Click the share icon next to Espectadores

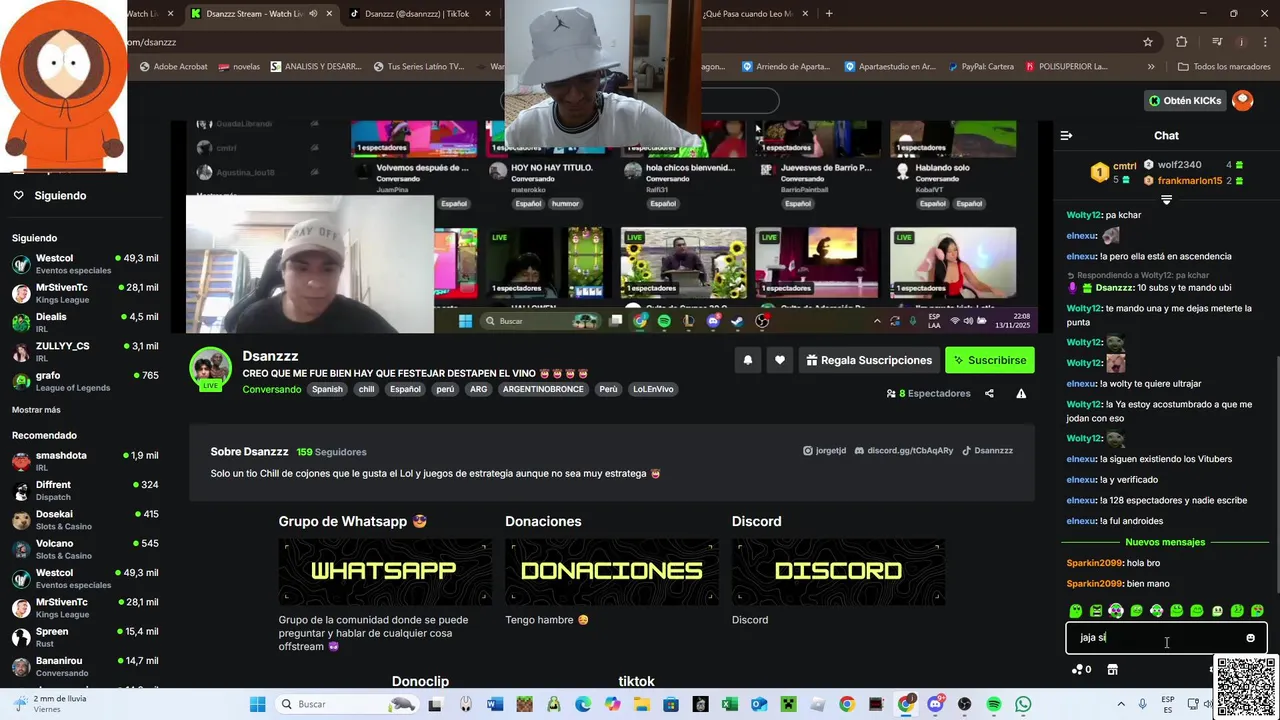click(989, 393)
